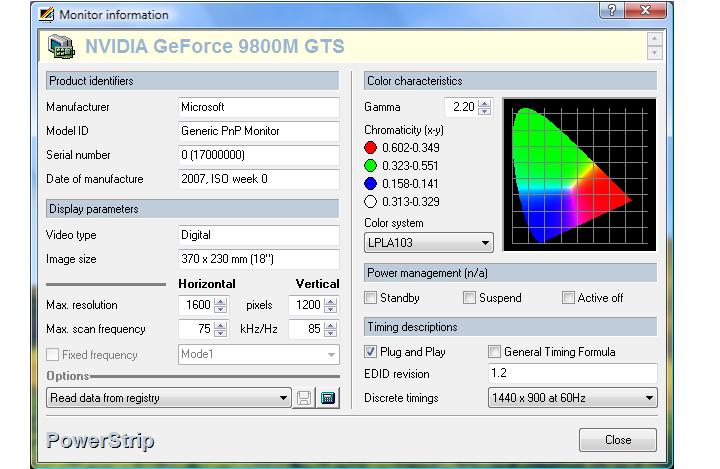Viewport: 720px width, 469px height.
Task: Click the Vertical column label
Action: tap(317, 284)
